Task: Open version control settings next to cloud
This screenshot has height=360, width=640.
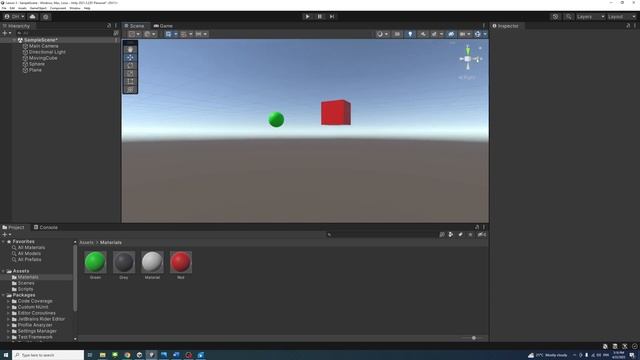Action: (46, 17)
